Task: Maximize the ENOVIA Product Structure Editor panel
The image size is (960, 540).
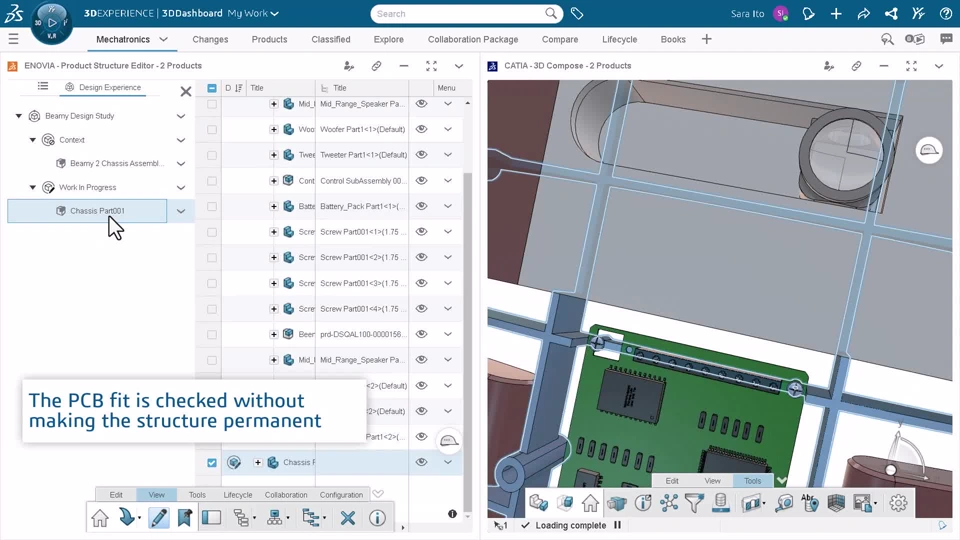Action: tap(432, 66)
